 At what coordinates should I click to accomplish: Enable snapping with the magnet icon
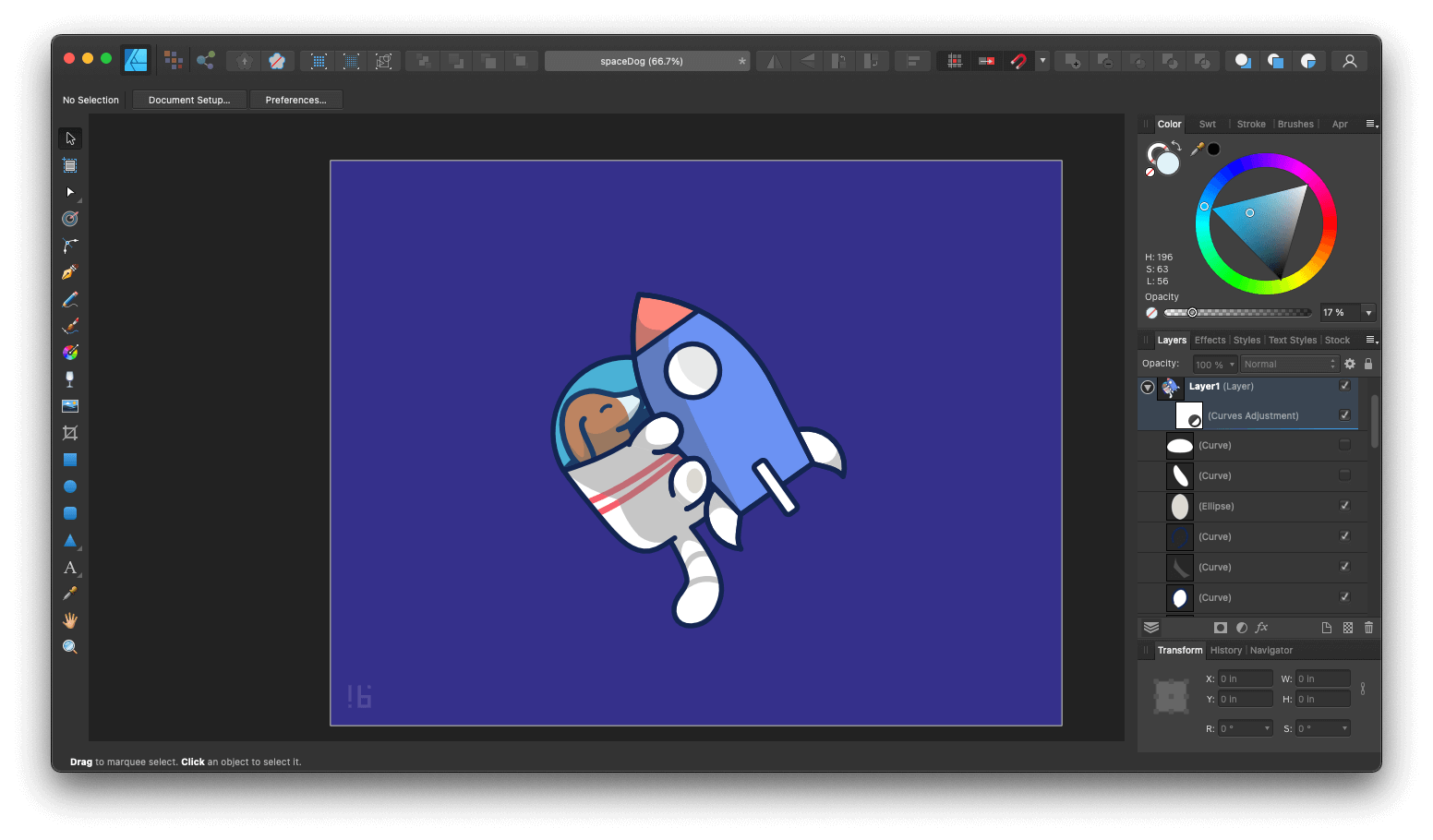click(1018, 60)
